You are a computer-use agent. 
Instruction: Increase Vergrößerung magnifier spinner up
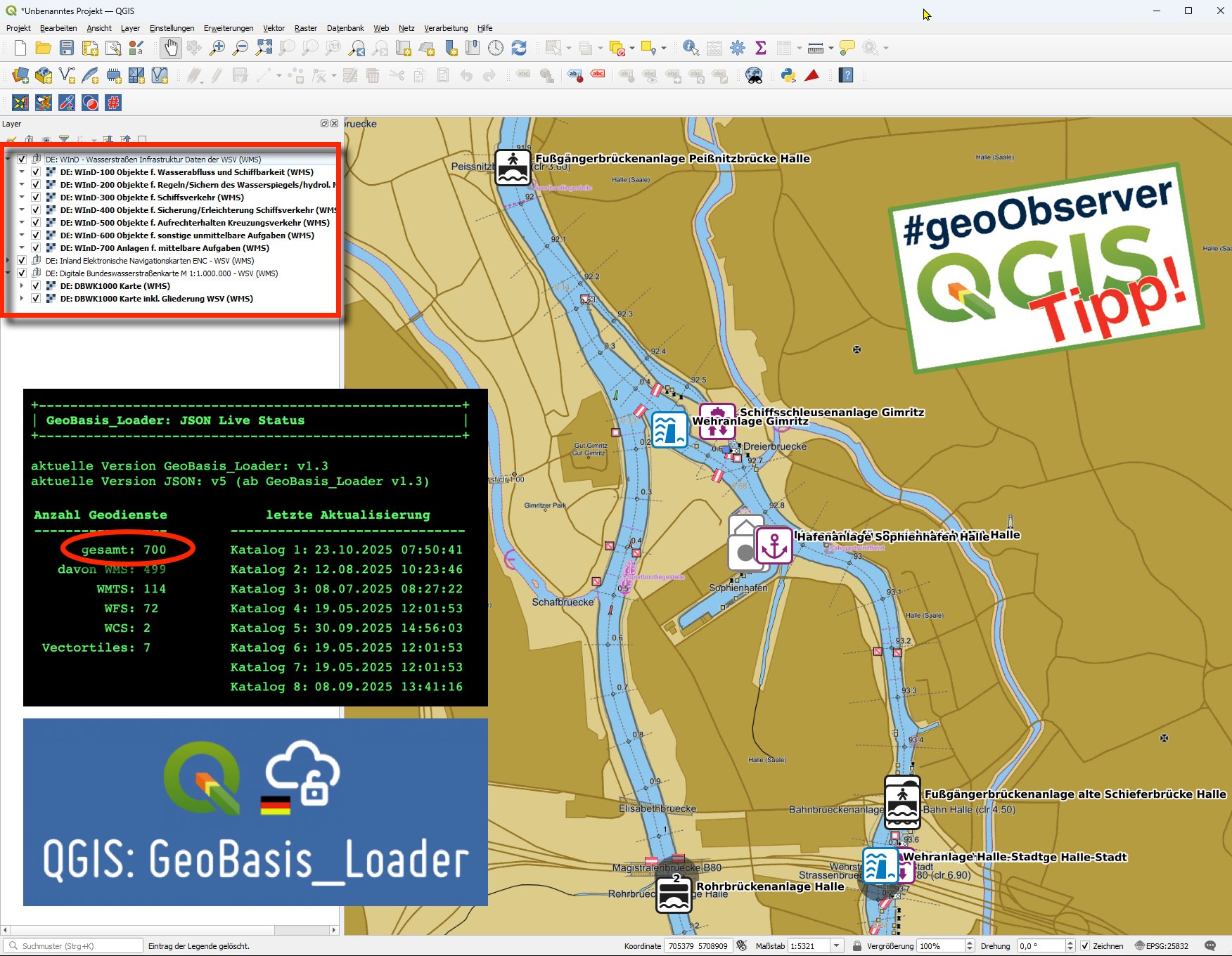(x=970, y=943)
